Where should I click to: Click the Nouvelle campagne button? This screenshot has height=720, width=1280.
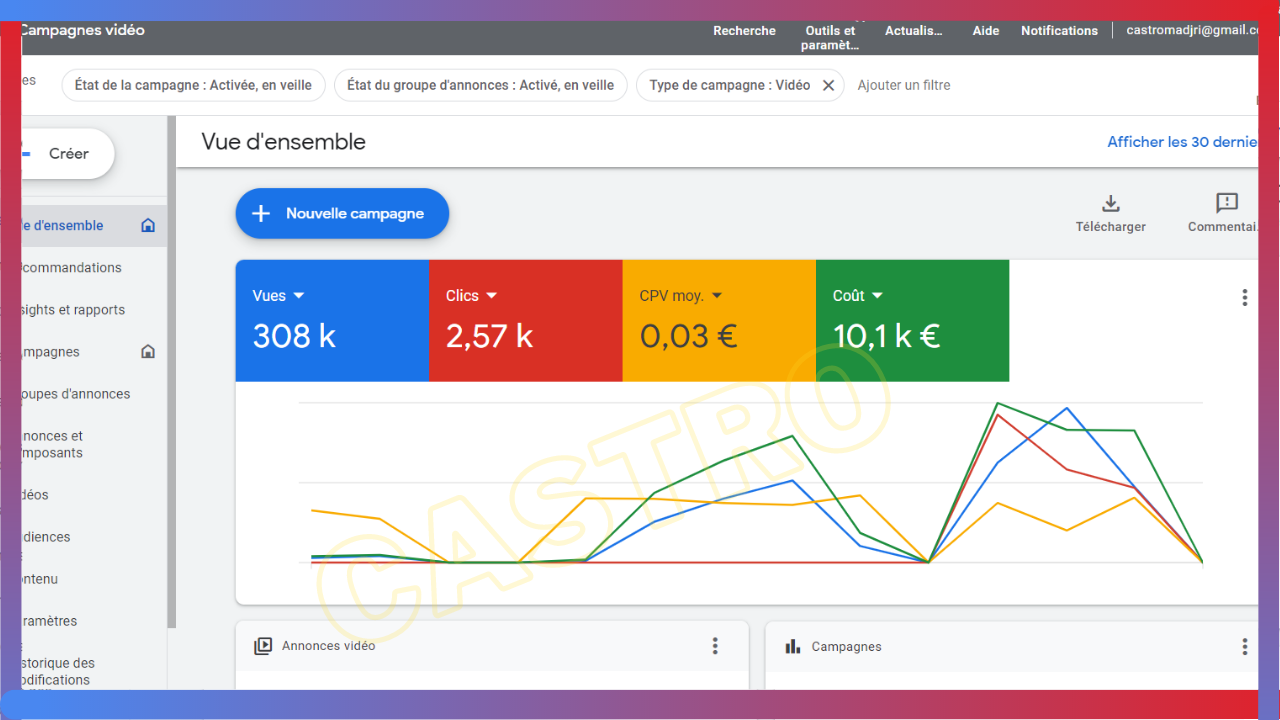pyautogui.click(x=342, y=214)
